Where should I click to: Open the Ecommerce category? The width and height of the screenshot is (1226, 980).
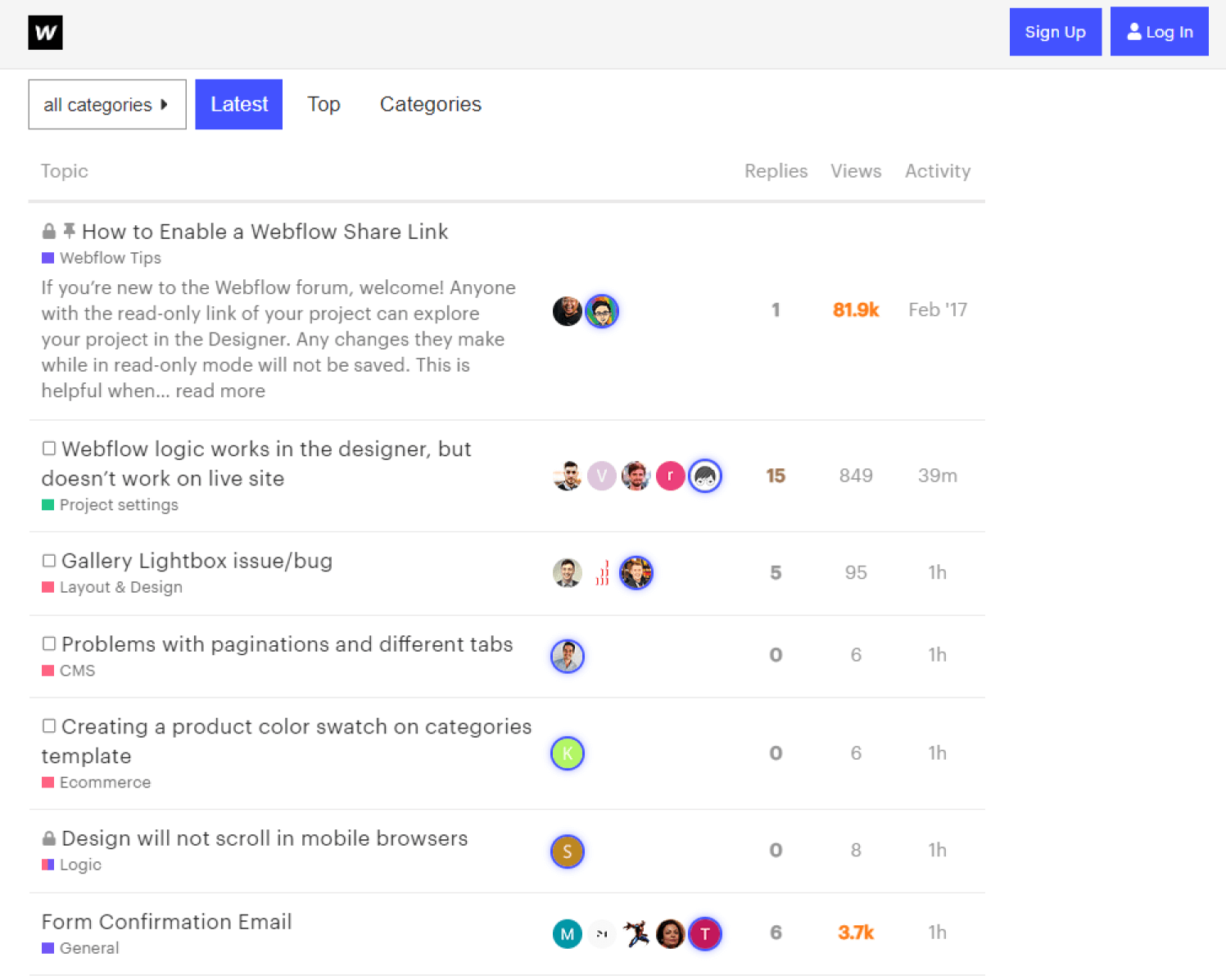pos(97,783)
